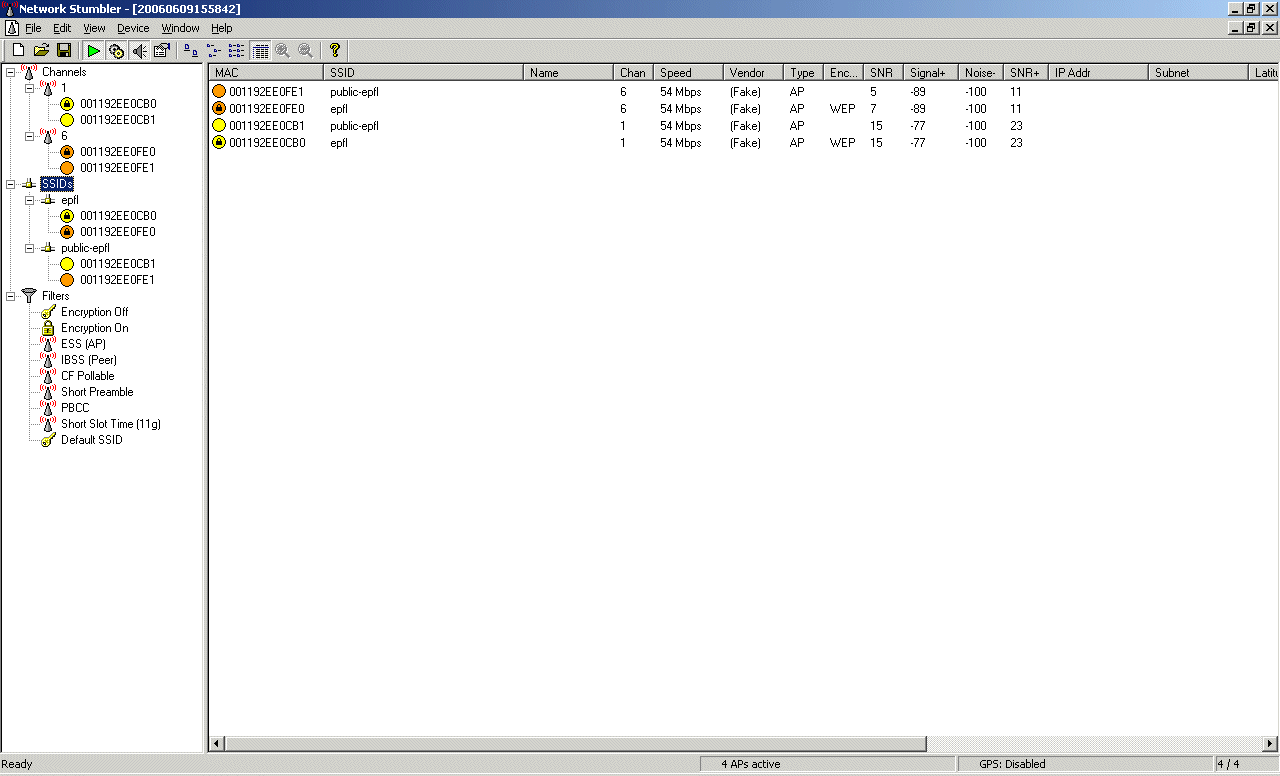This screenshot has width=1280, height=776.
Task: Open the Window menu
Action: coord(181,28)
